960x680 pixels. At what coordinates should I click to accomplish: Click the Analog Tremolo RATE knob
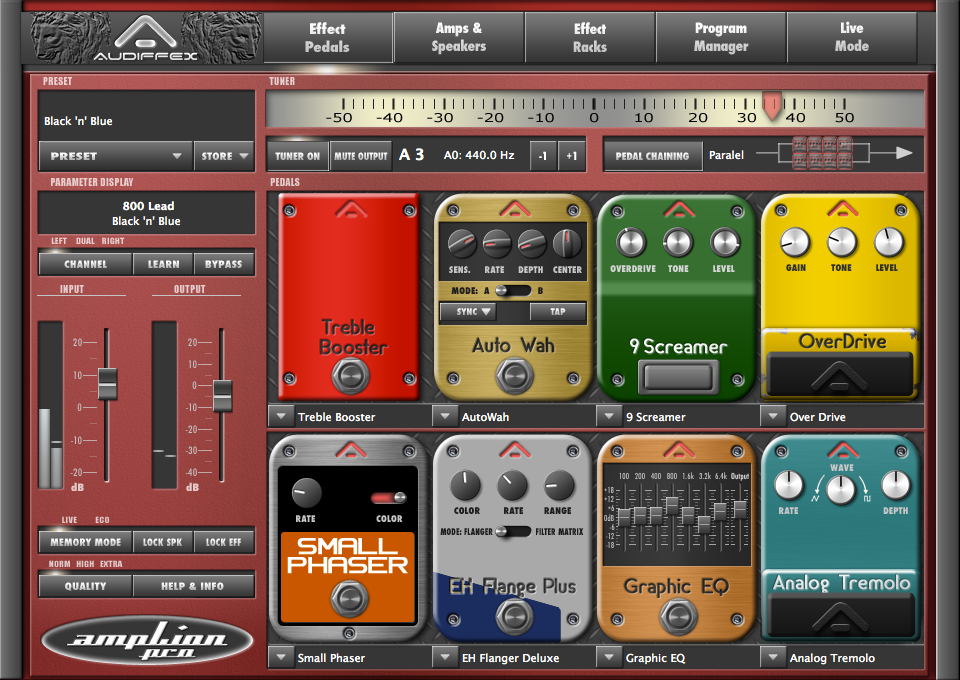[789, 486]
